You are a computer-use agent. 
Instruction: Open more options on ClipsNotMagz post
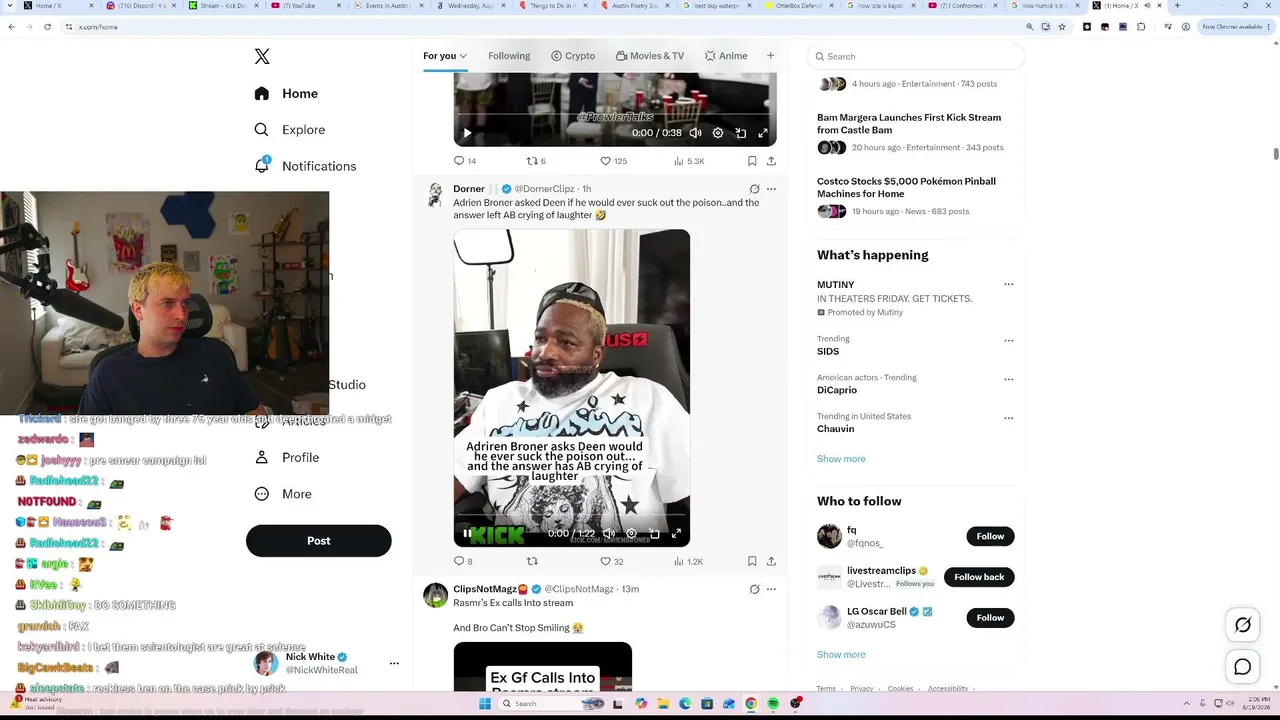pyautogui.click(x=771, y=589)
